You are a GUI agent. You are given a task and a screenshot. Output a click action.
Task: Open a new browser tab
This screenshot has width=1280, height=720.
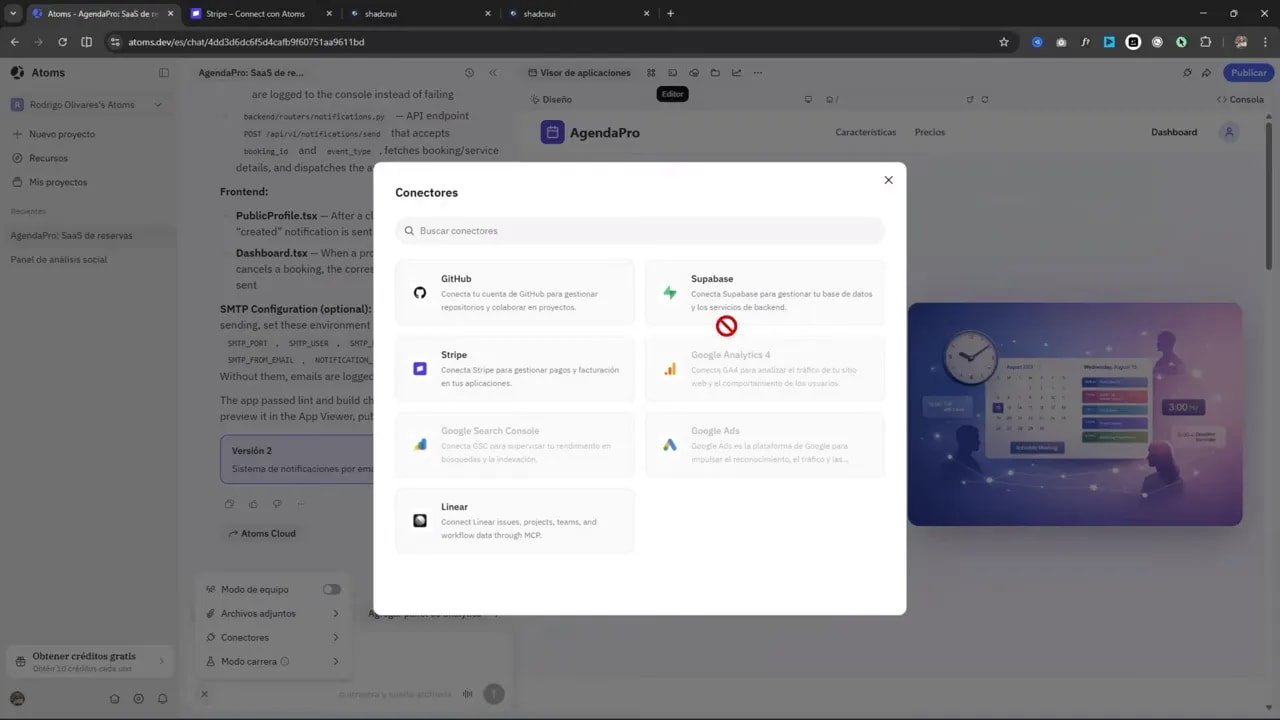click(x=670, y=14)
